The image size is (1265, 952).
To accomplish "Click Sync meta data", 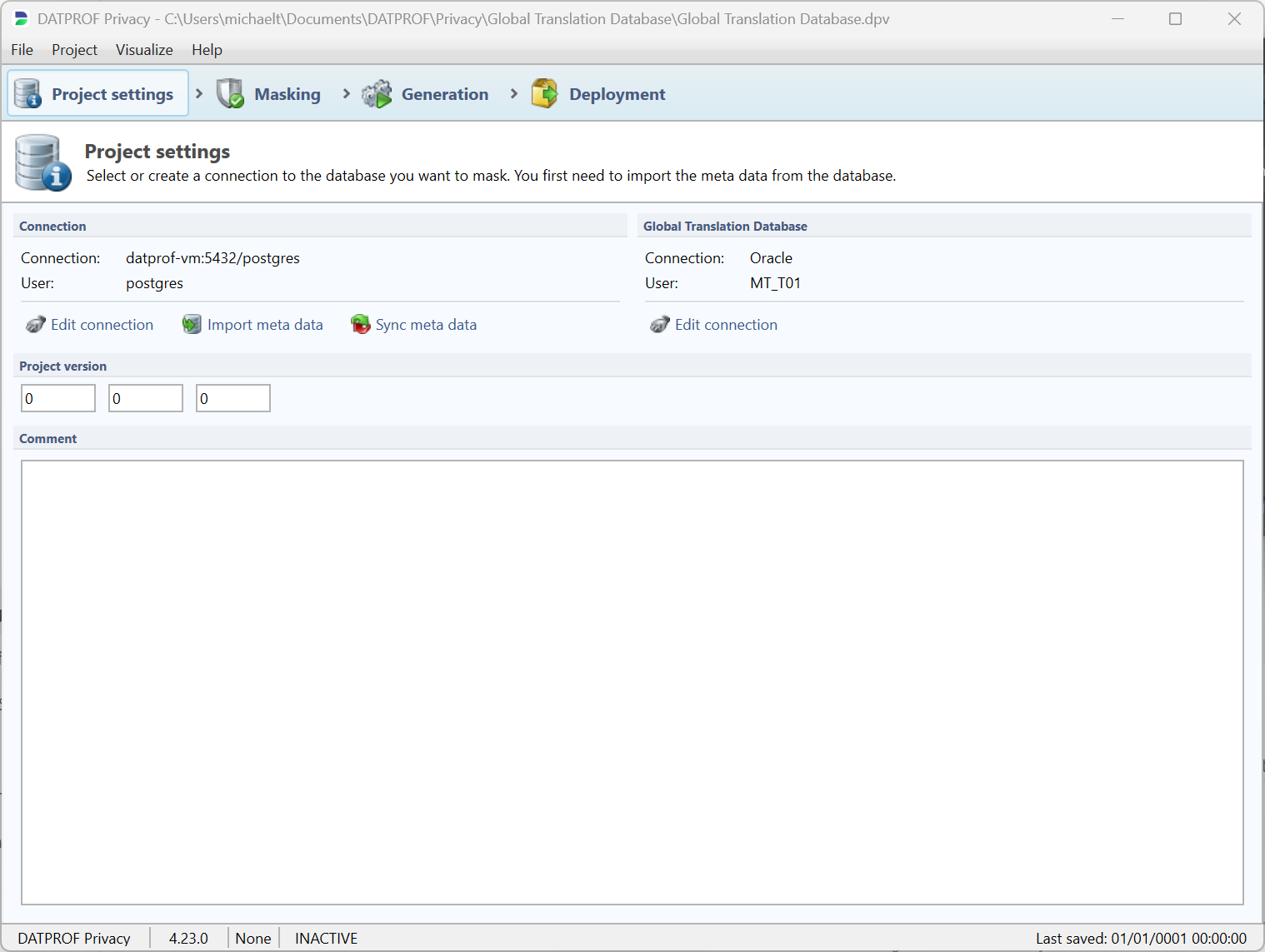I will point(413,325).
